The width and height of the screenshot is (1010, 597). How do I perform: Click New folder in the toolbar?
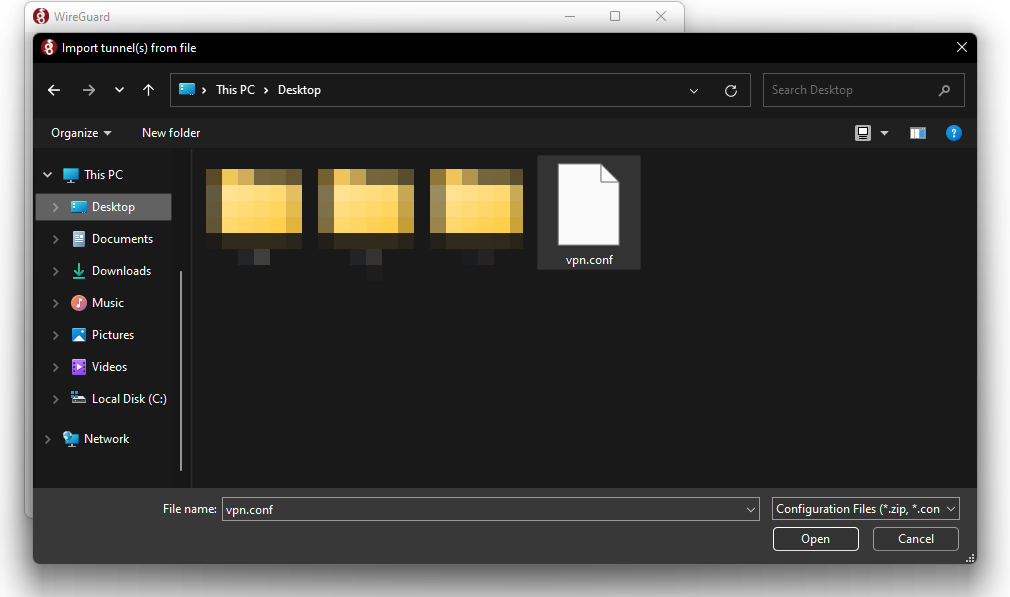171,133
